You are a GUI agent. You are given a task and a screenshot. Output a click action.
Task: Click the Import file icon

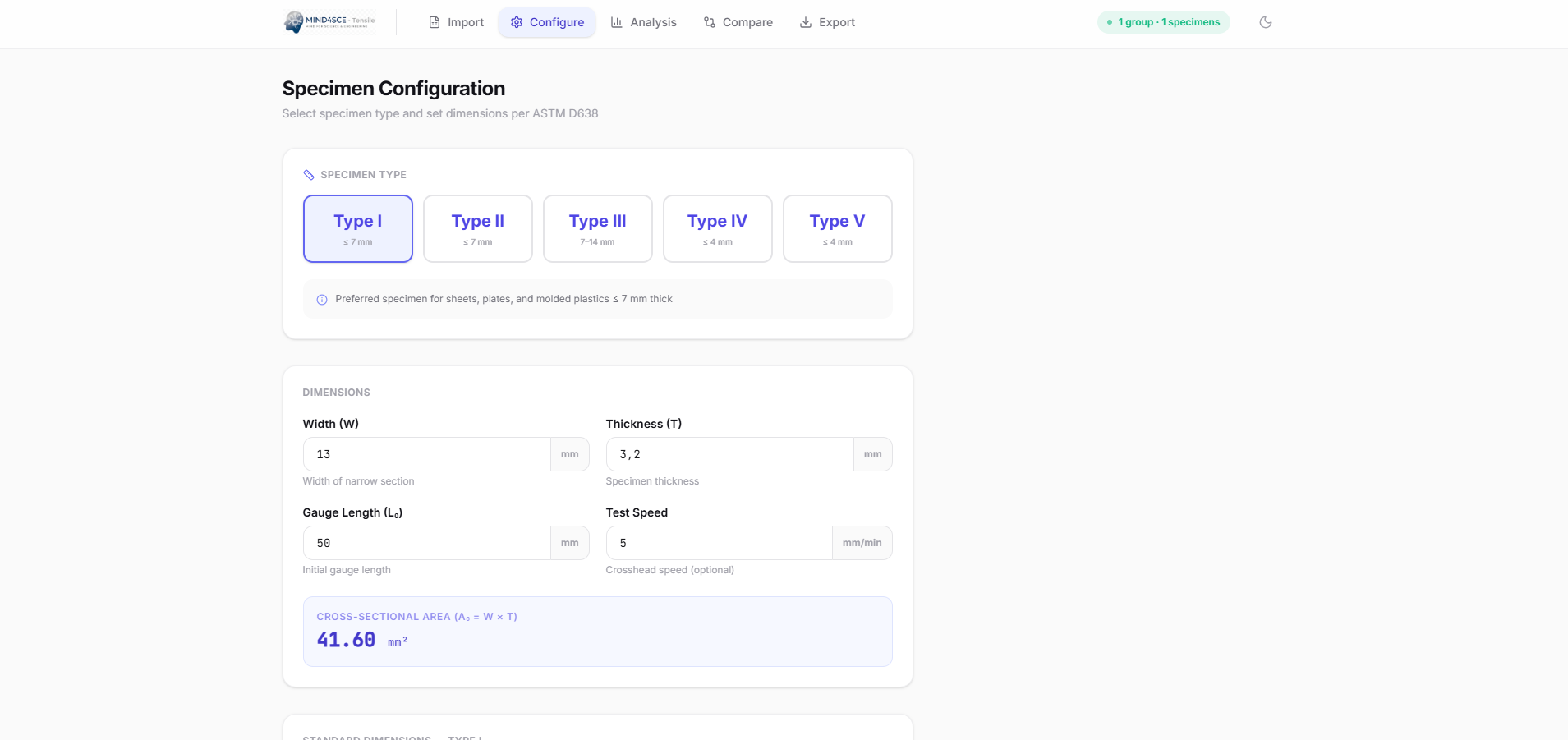click(x=435, y=22)
